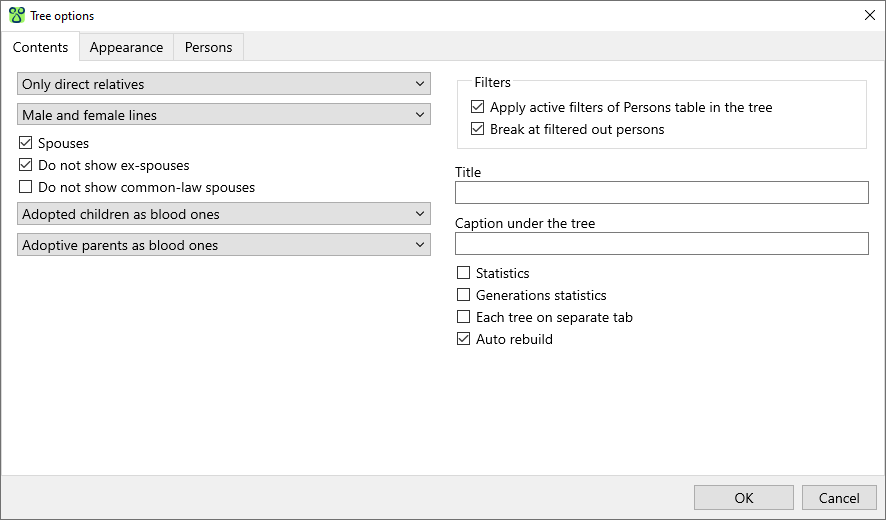Enable the Statistics checkbox
The width and height of the screenshot is (886, 520).
click(463, 273)
